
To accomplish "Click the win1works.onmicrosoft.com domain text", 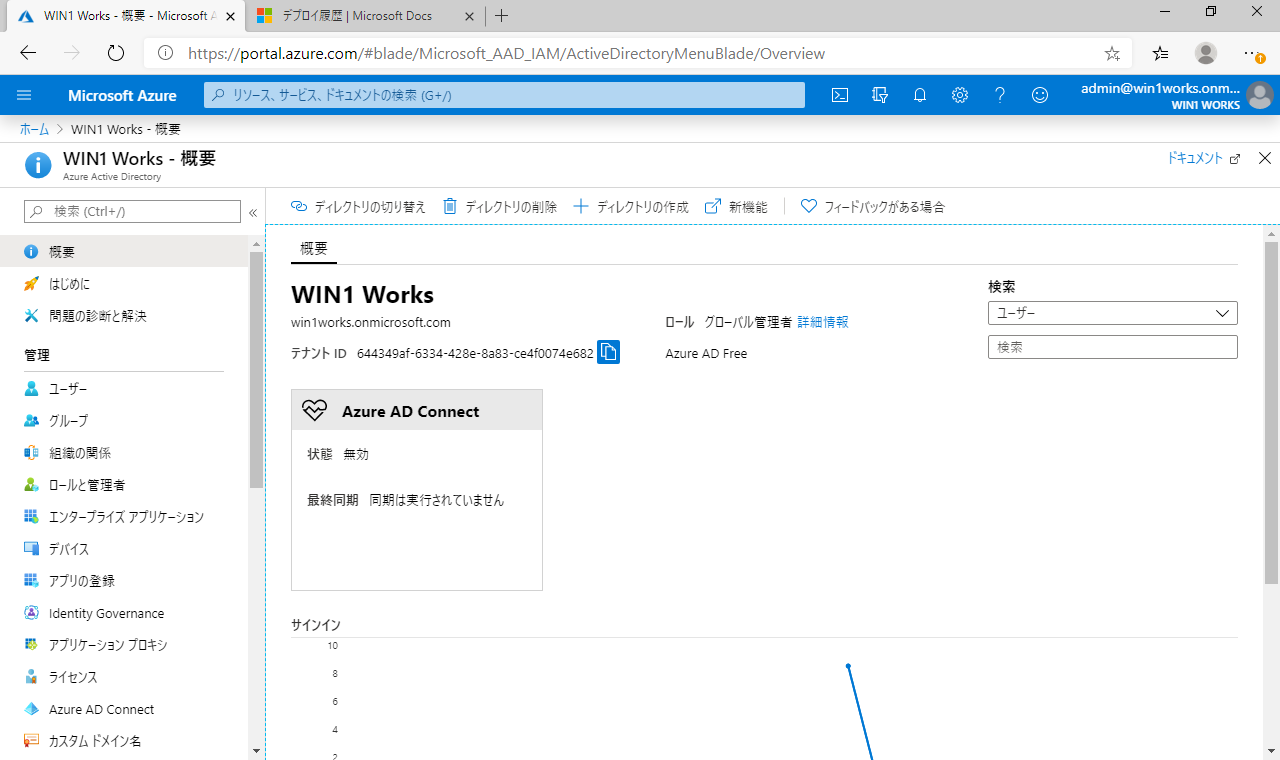I will [x=371, y=322].
